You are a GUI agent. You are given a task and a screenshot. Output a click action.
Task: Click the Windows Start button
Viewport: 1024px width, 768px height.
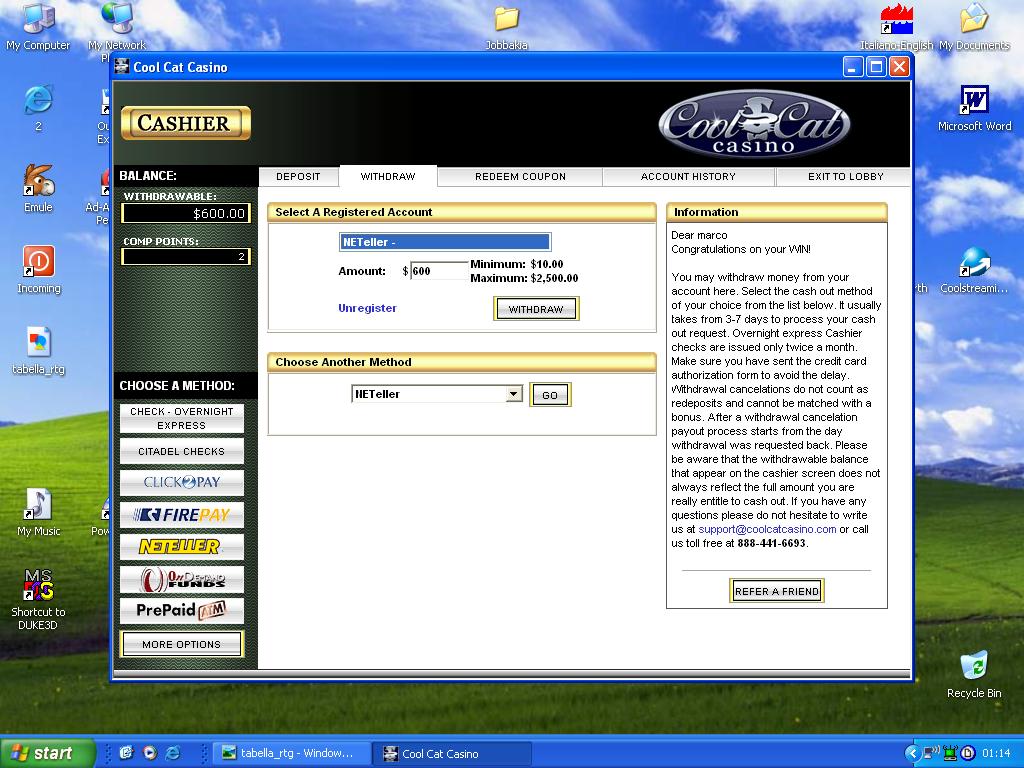coord(47,753)
